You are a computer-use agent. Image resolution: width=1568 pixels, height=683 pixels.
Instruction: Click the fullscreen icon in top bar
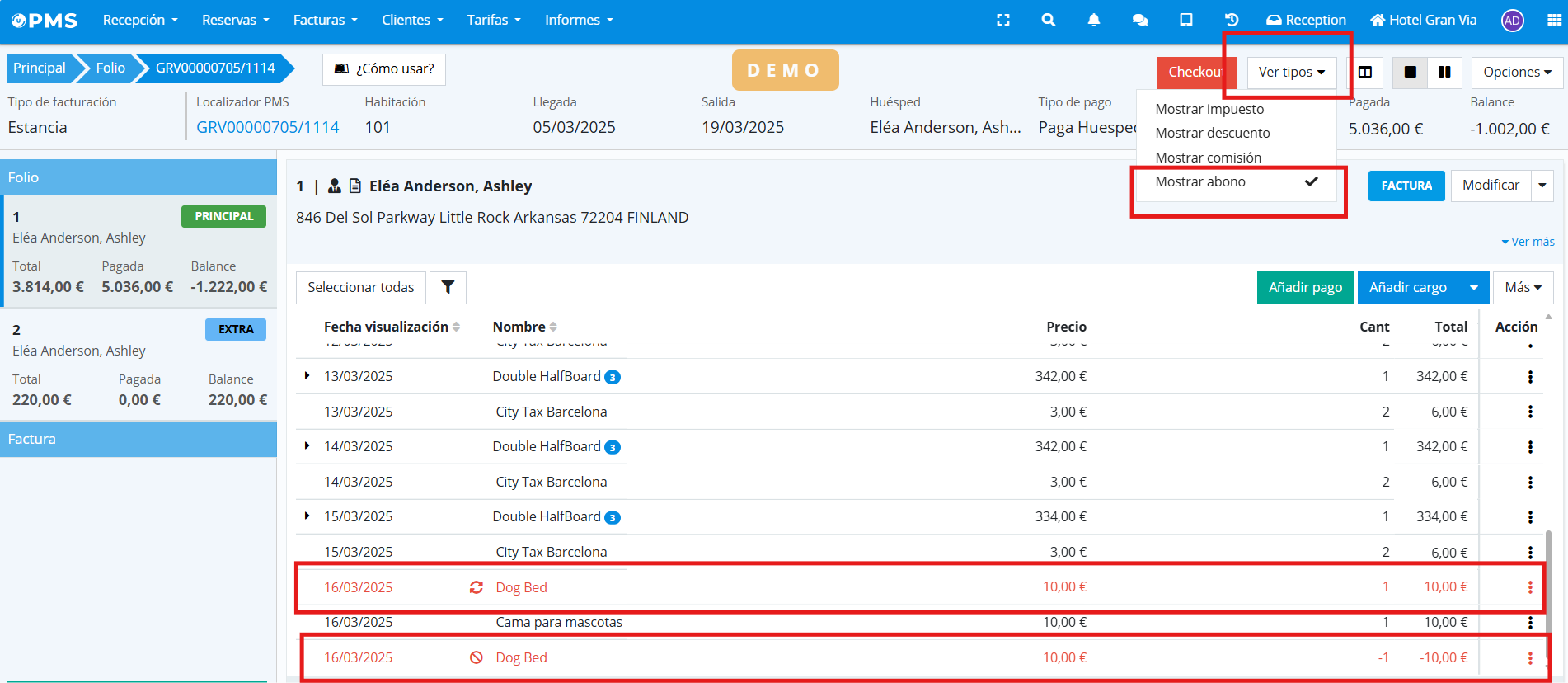point(1003,20)
